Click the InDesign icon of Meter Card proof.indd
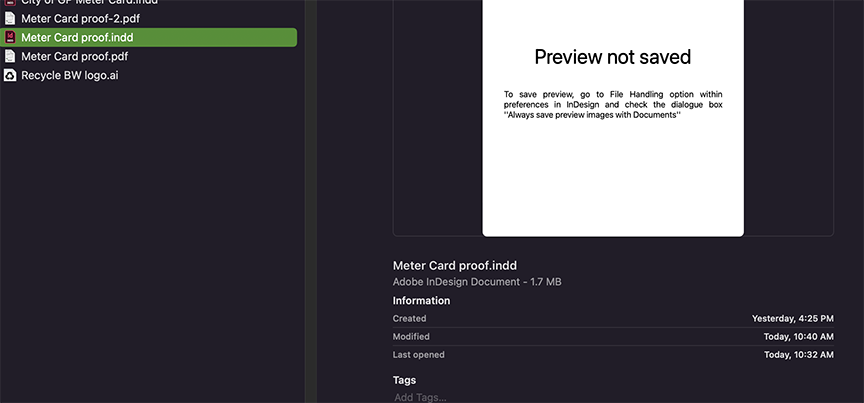The width and height of the screenshot is (864, 403). (x=10, y=37)
